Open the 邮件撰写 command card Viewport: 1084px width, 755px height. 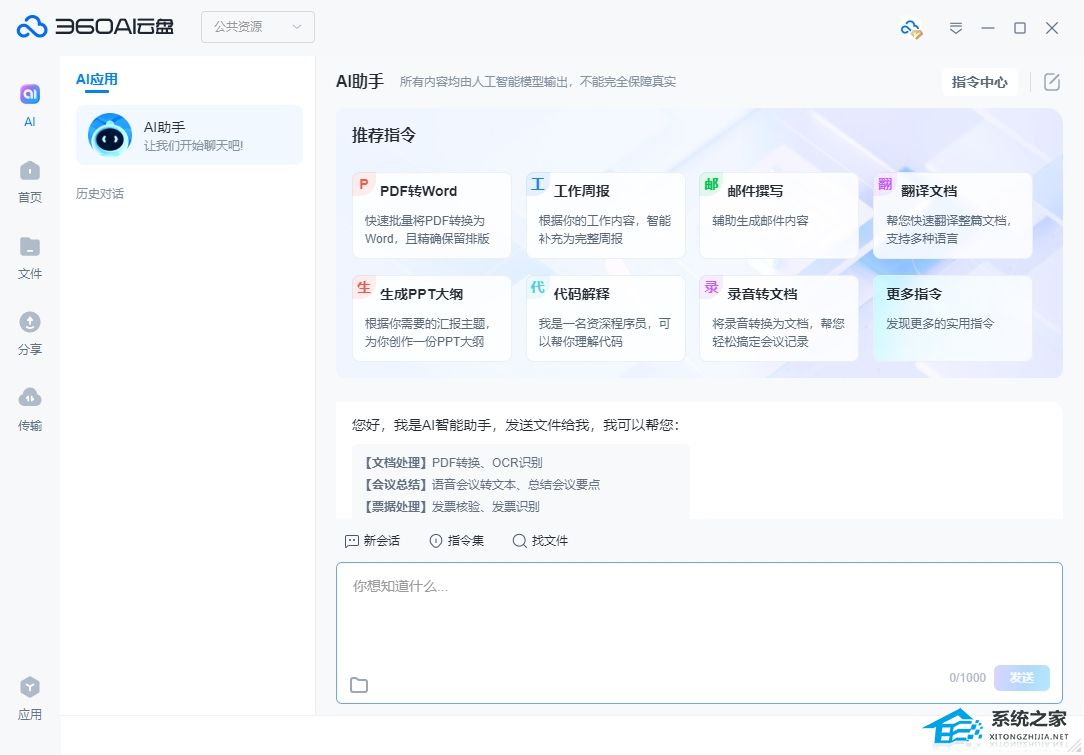point(779,216)
